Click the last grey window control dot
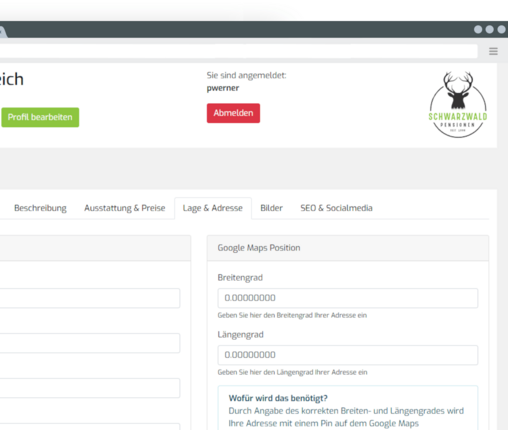The height and width of the screenshot is (430, 508). point(501,30)
